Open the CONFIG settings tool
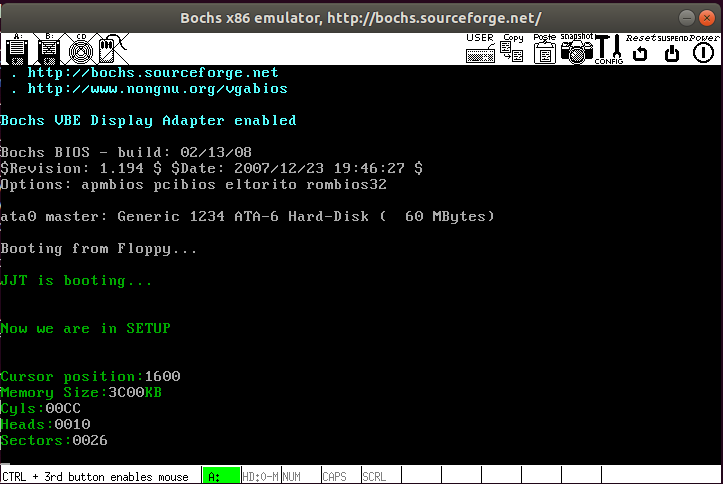Screen dimensions: 723x484 pos(608,49)
